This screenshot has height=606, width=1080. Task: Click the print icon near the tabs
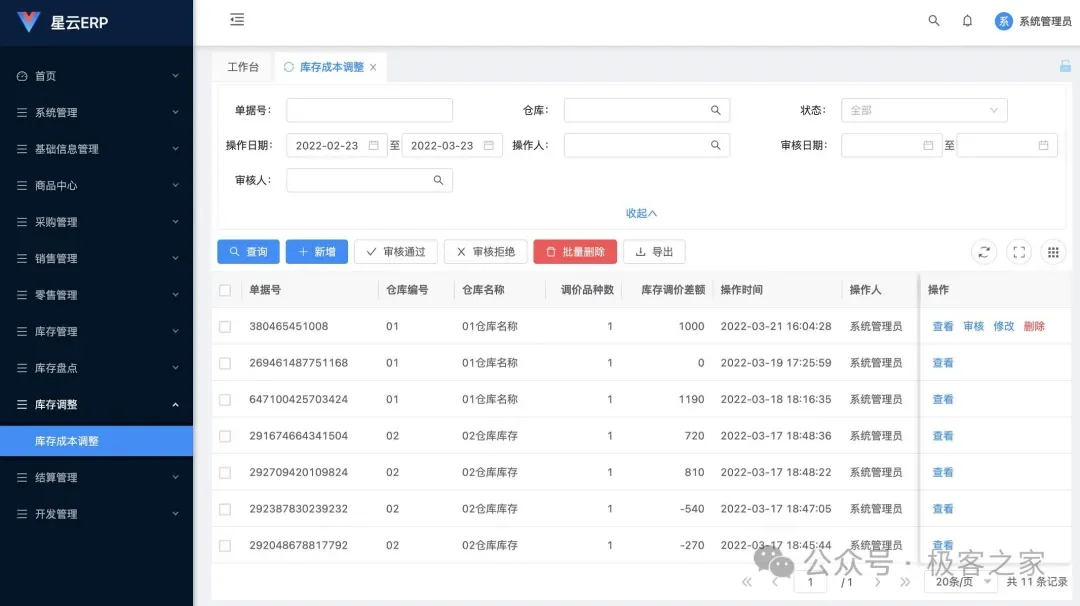pos(1065,65)
